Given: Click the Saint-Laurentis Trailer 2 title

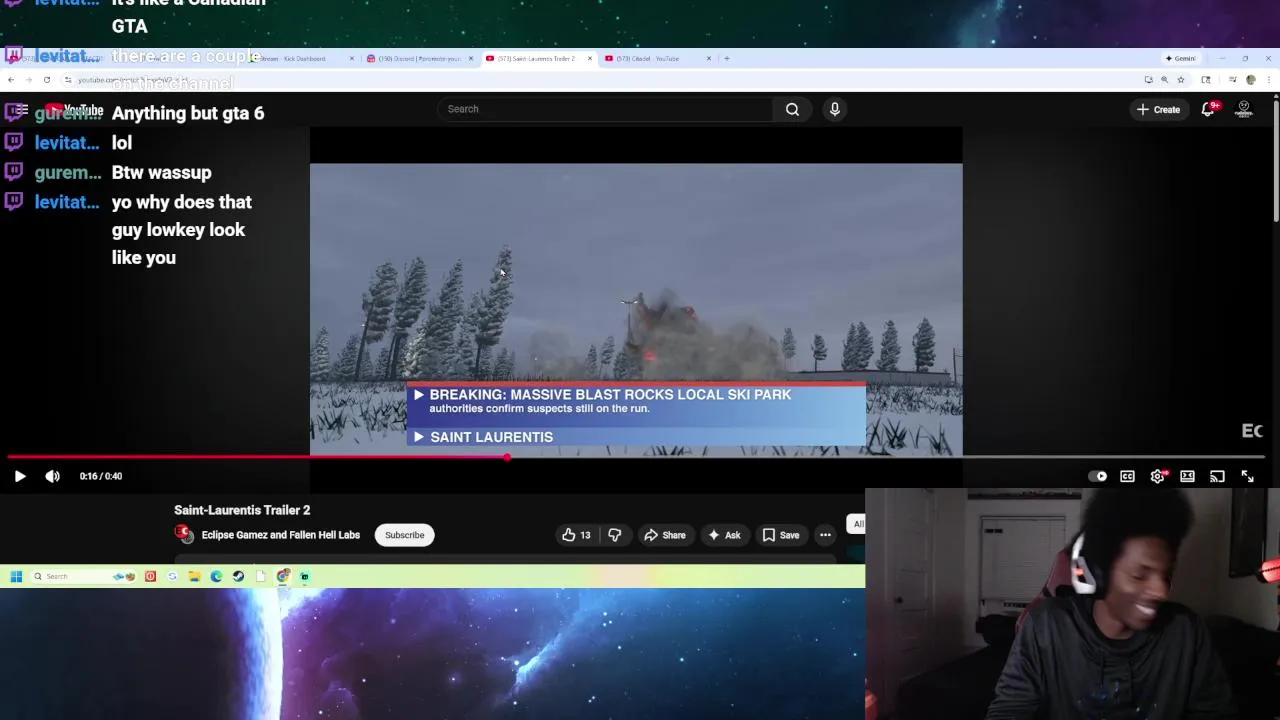Looking at the screenshot, I should pos(242,510).
